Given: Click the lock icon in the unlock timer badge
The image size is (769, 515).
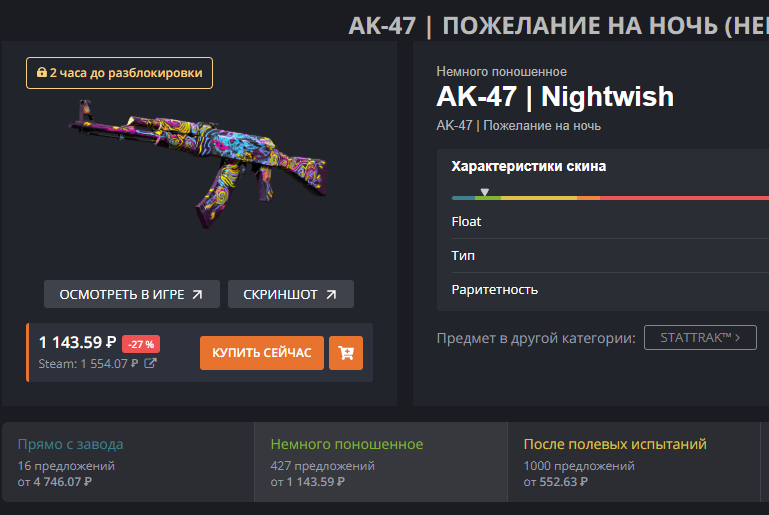Looking at the screenshot, I should (x=42, y=73).
